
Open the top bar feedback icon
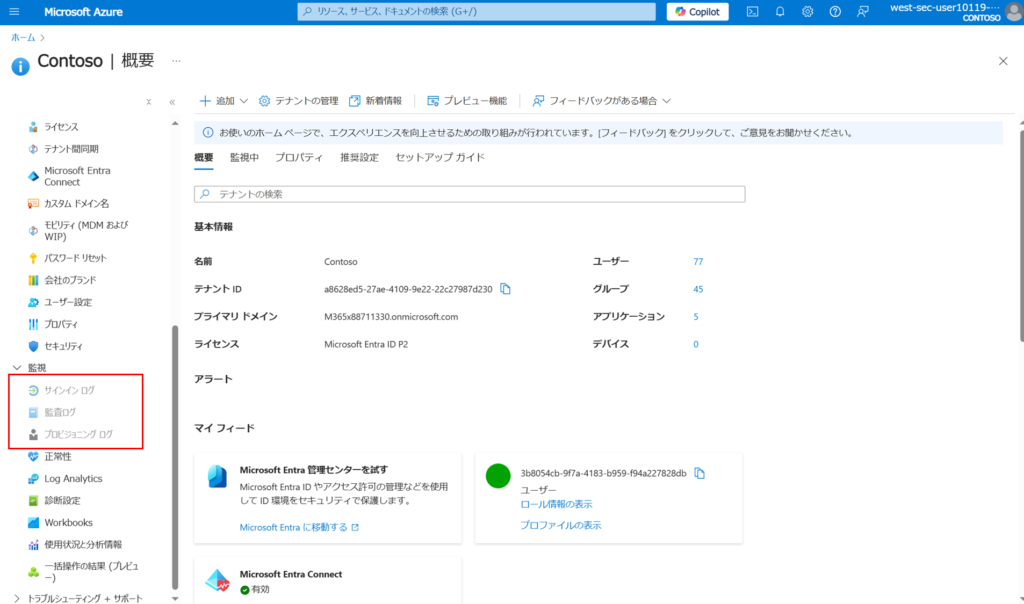(x=863, y=12)
